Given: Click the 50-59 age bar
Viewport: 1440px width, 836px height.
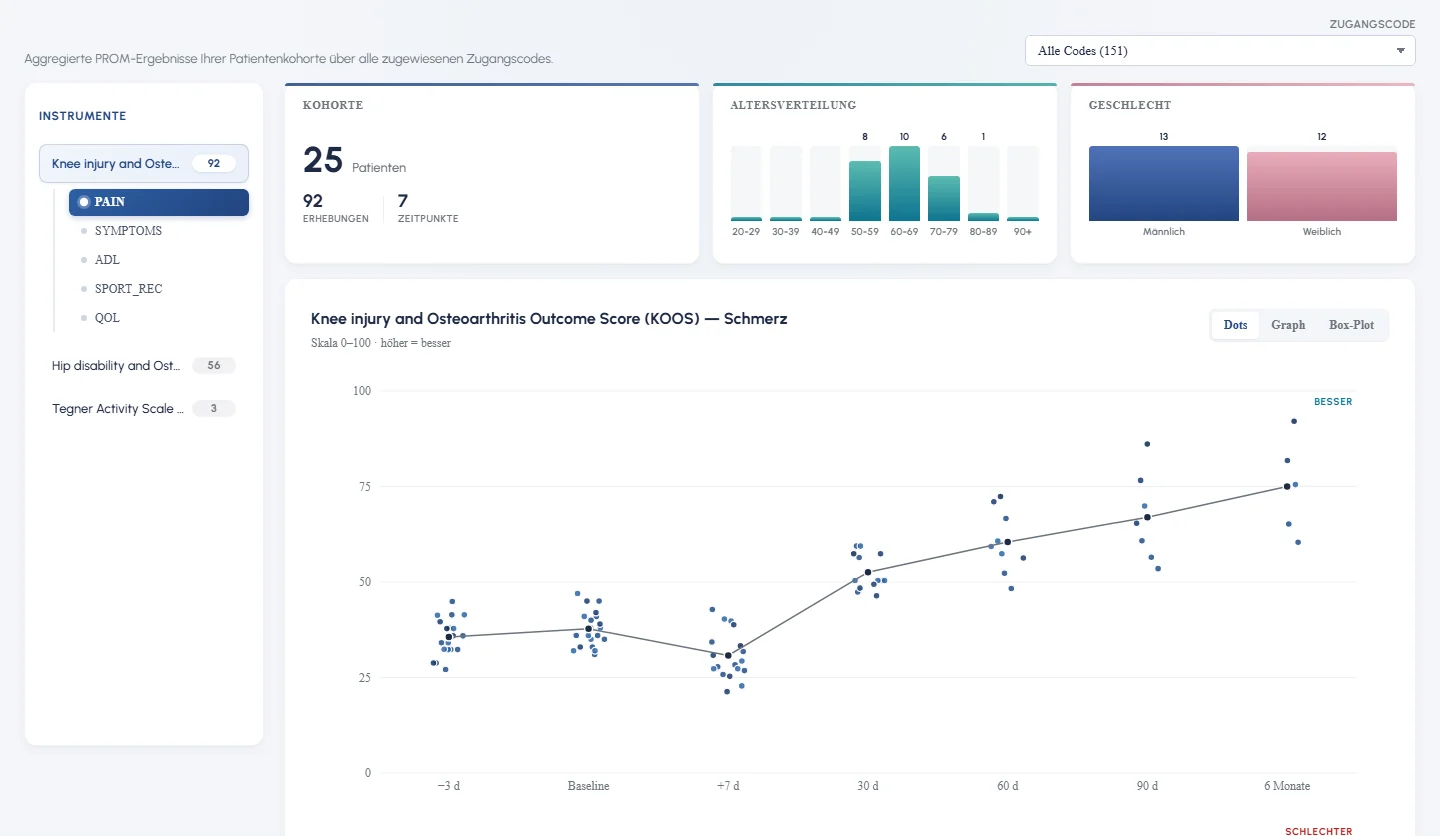Looking at the screenshot, I should 865,191.
